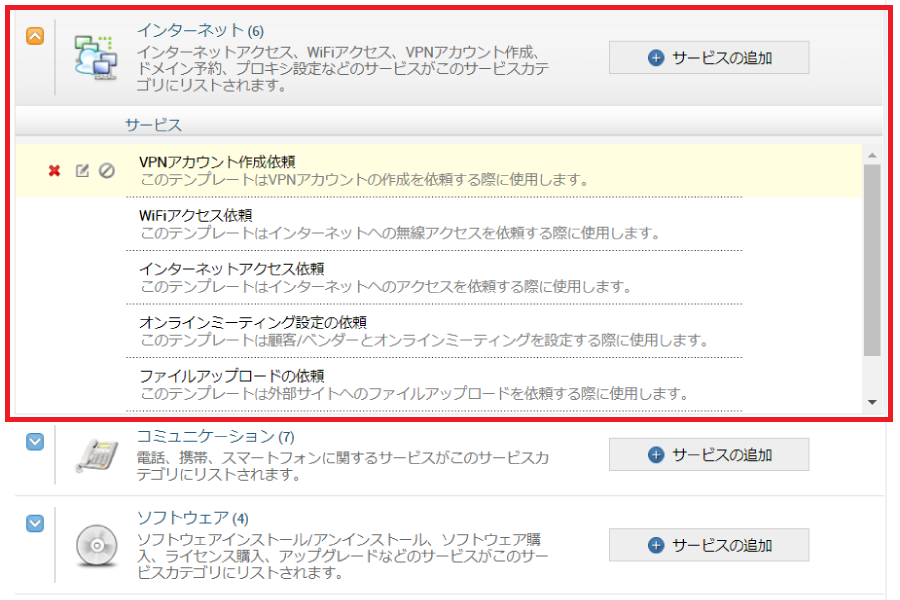
Task: Disable the VPNアカウント作成依頼 service
Action: pos(107,171)
